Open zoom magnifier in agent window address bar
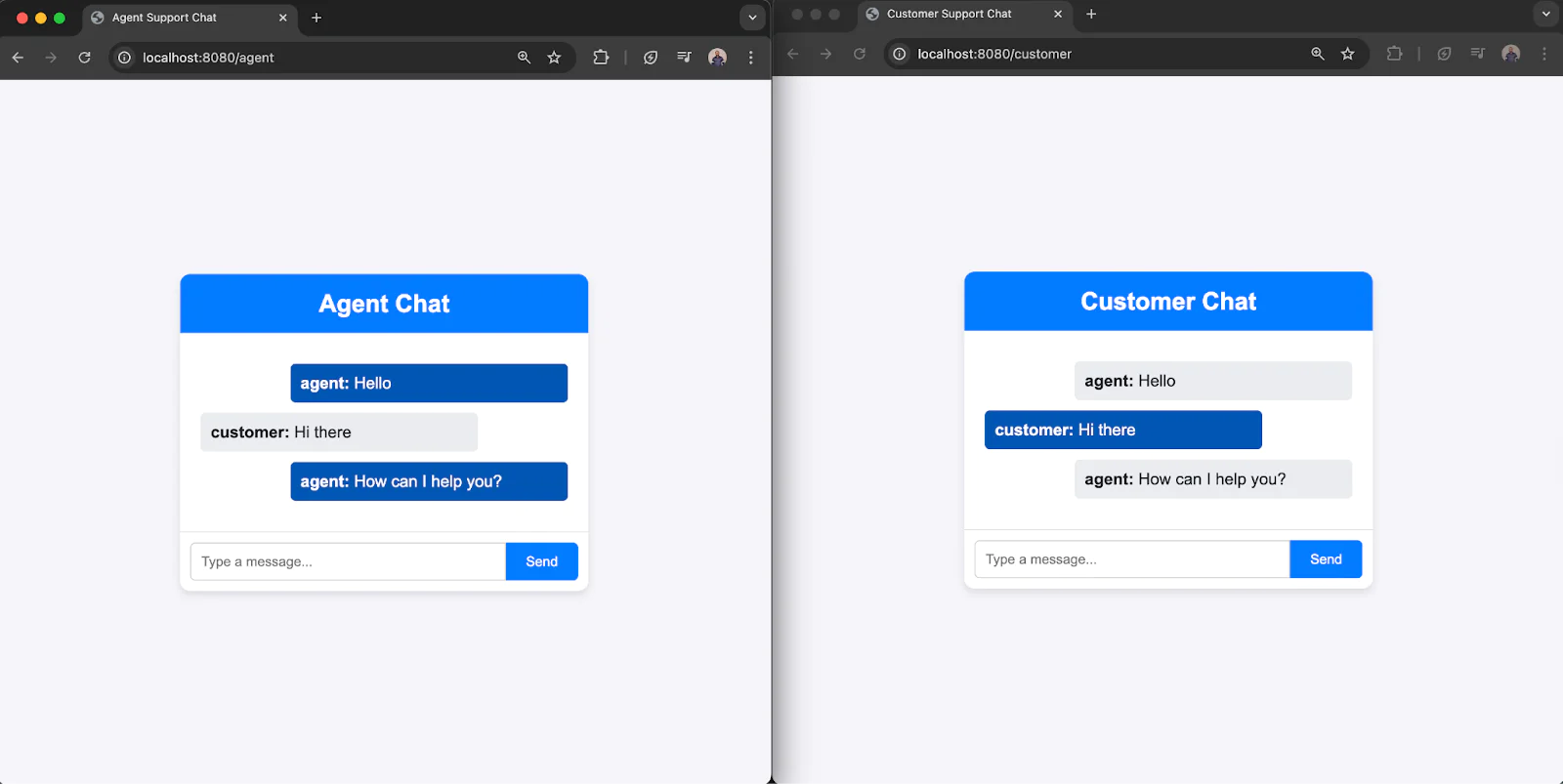Image resolution: width=1563 pixels, height=784 pixels. (524, 58)
